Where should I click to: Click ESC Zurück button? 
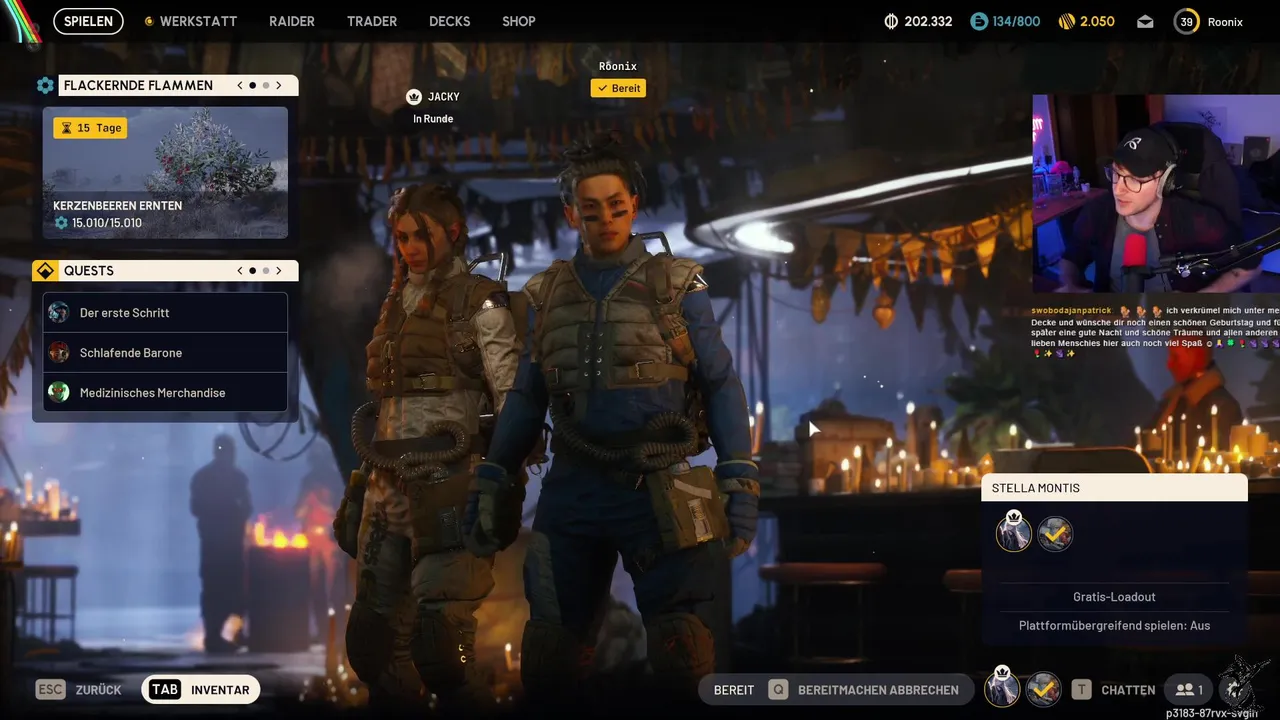tap(79, 690)
